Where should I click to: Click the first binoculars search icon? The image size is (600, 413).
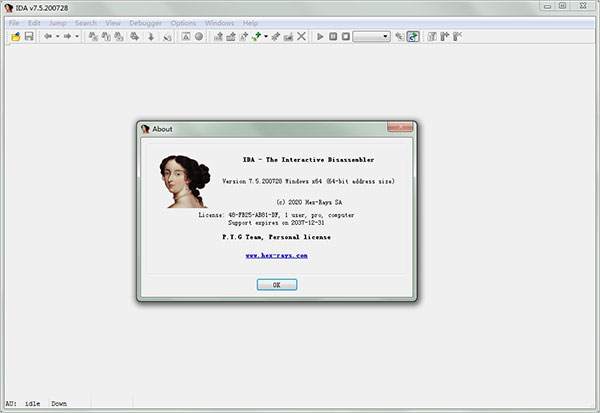[x=93, y=36]
